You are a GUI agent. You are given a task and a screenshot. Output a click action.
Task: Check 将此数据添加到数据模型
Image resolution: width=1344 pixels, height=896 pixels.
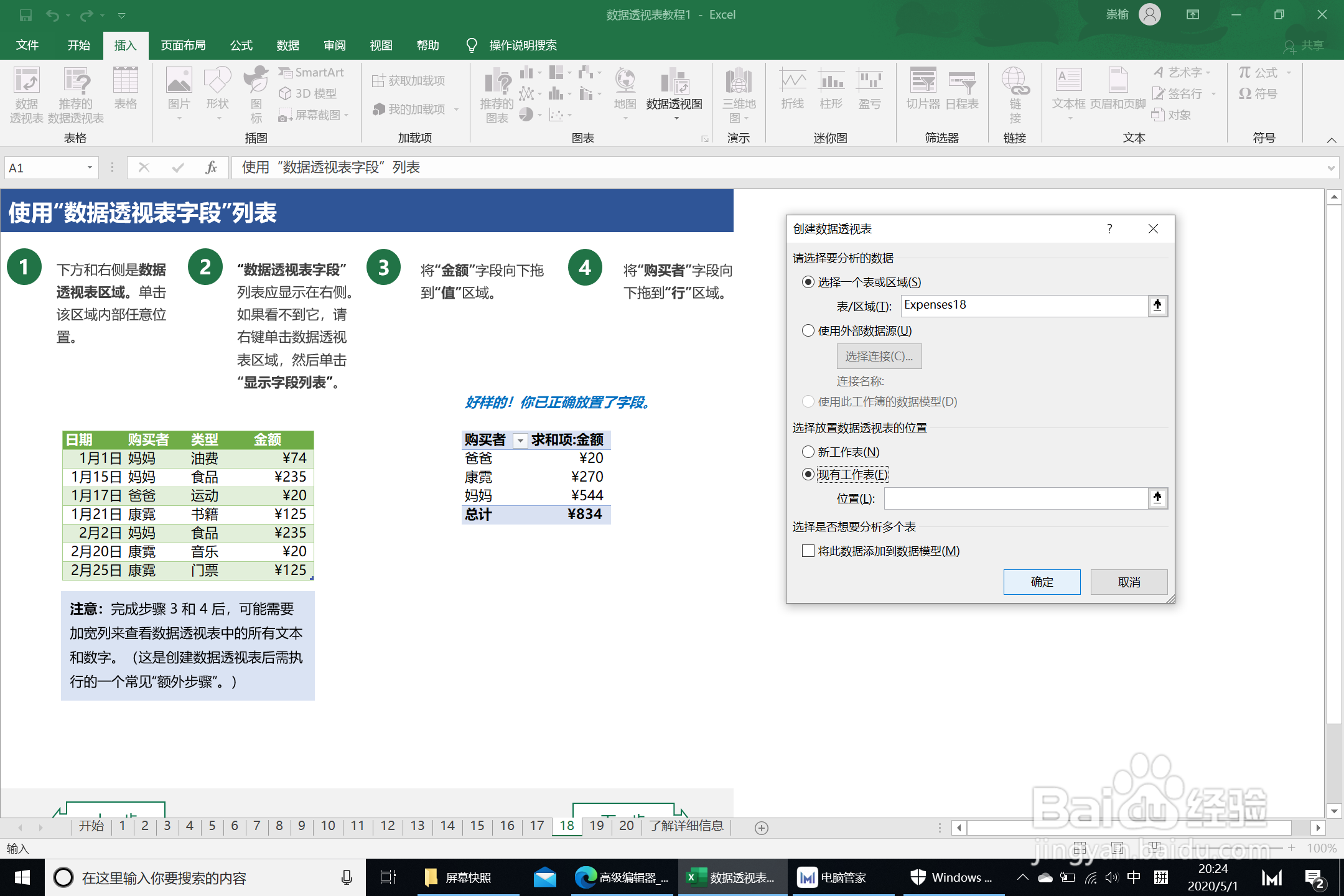click(x=808, y=551)
